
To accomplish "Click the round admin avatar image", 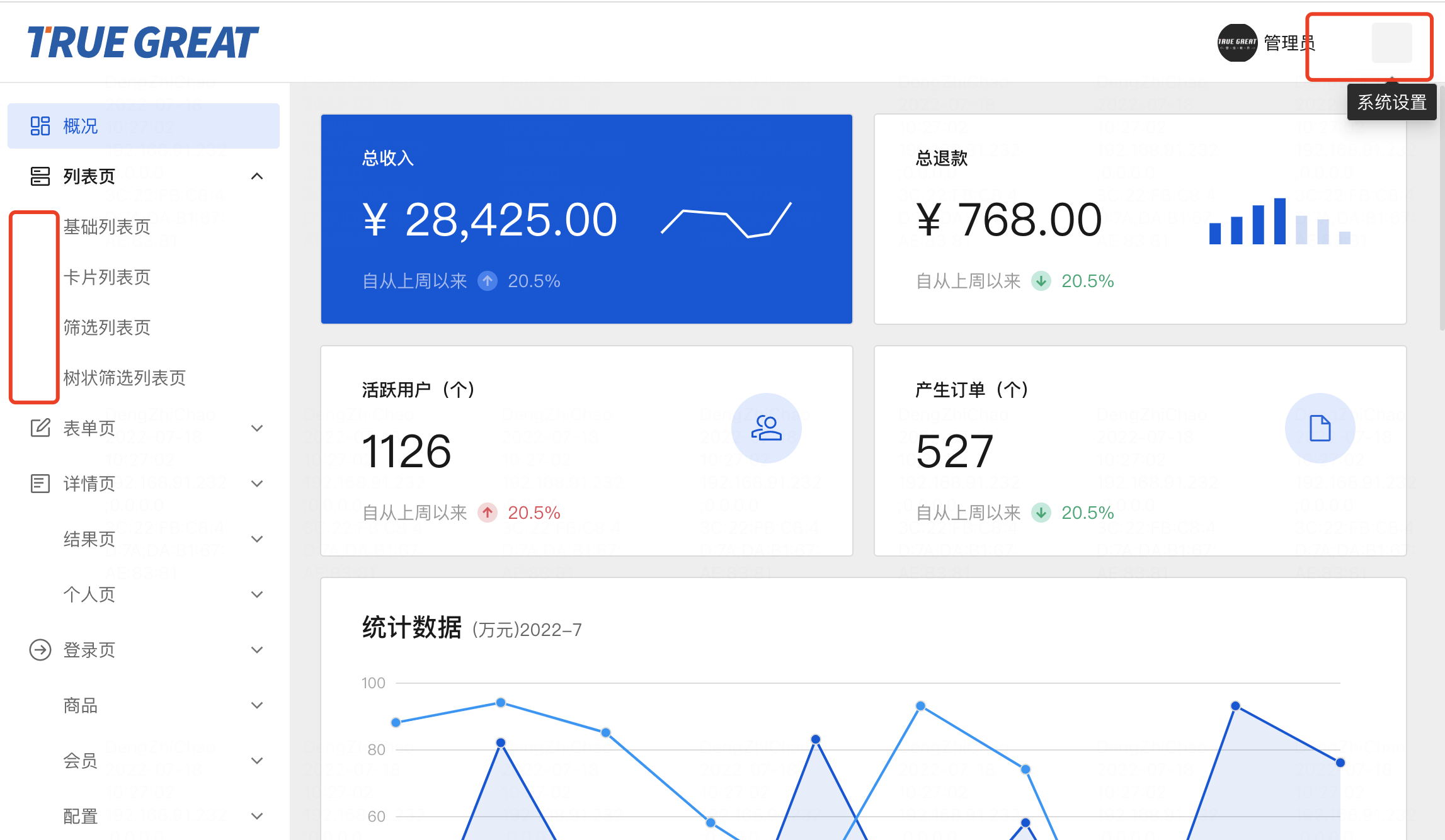I will 1237,43.
